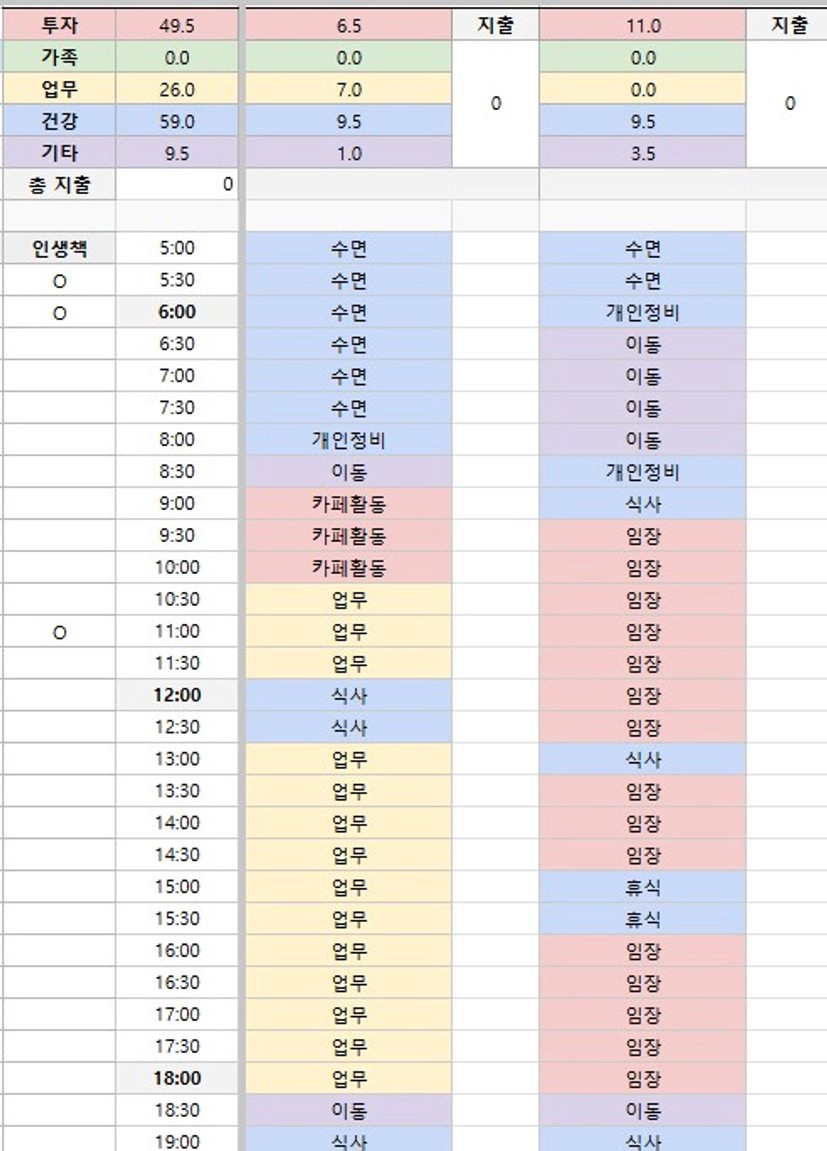Select the 총 지출 label cell
The width and height of the screenshot is (827, 1151).
(x=59, y=185)
